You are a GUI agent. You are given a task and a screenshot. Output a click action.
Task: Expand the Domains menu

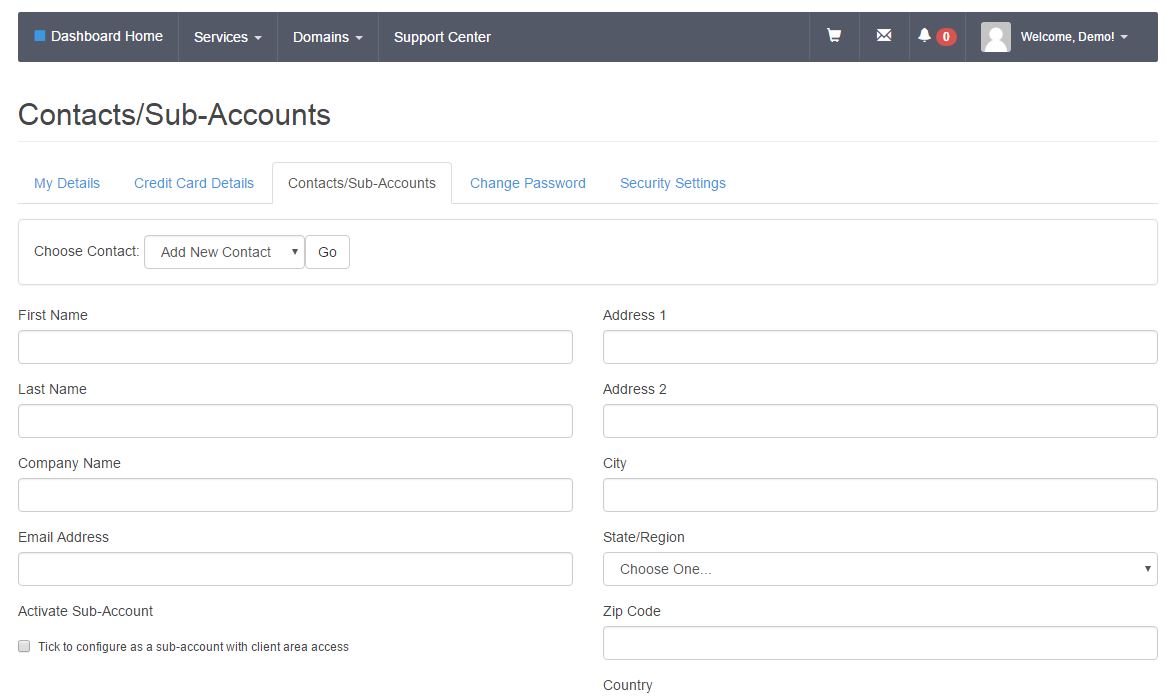click(x=327, y=37)
